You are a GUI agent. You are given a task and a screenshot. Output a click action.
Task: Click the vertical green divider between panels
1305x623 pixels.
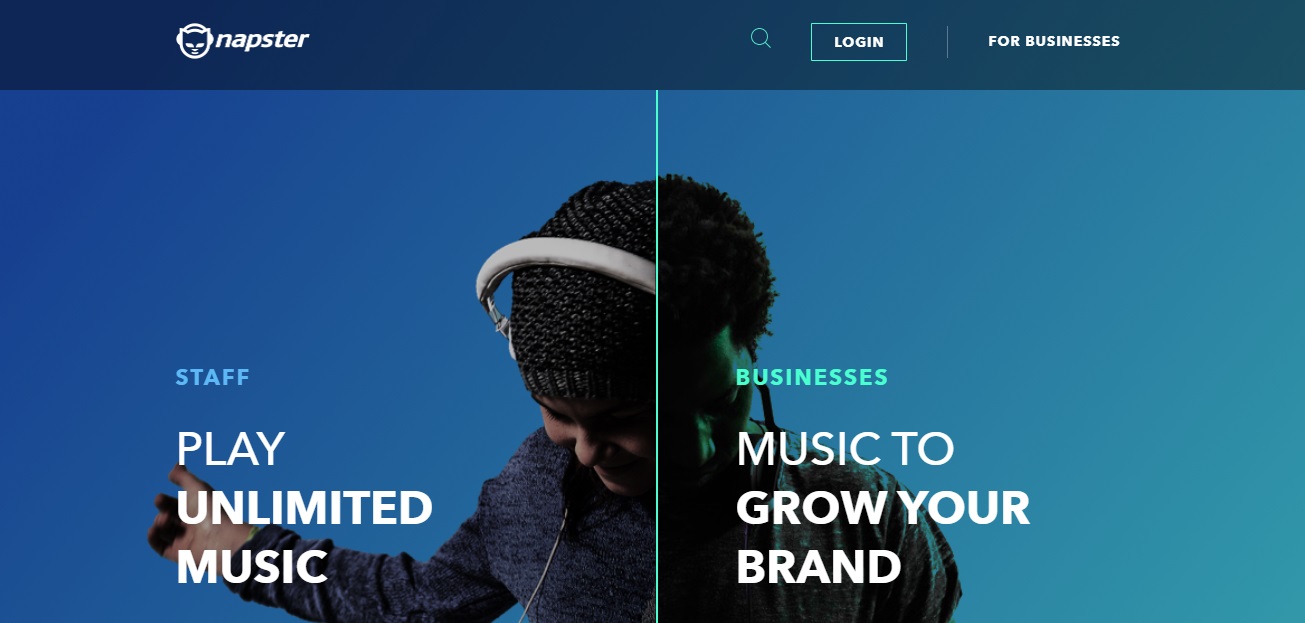point(657,356)
